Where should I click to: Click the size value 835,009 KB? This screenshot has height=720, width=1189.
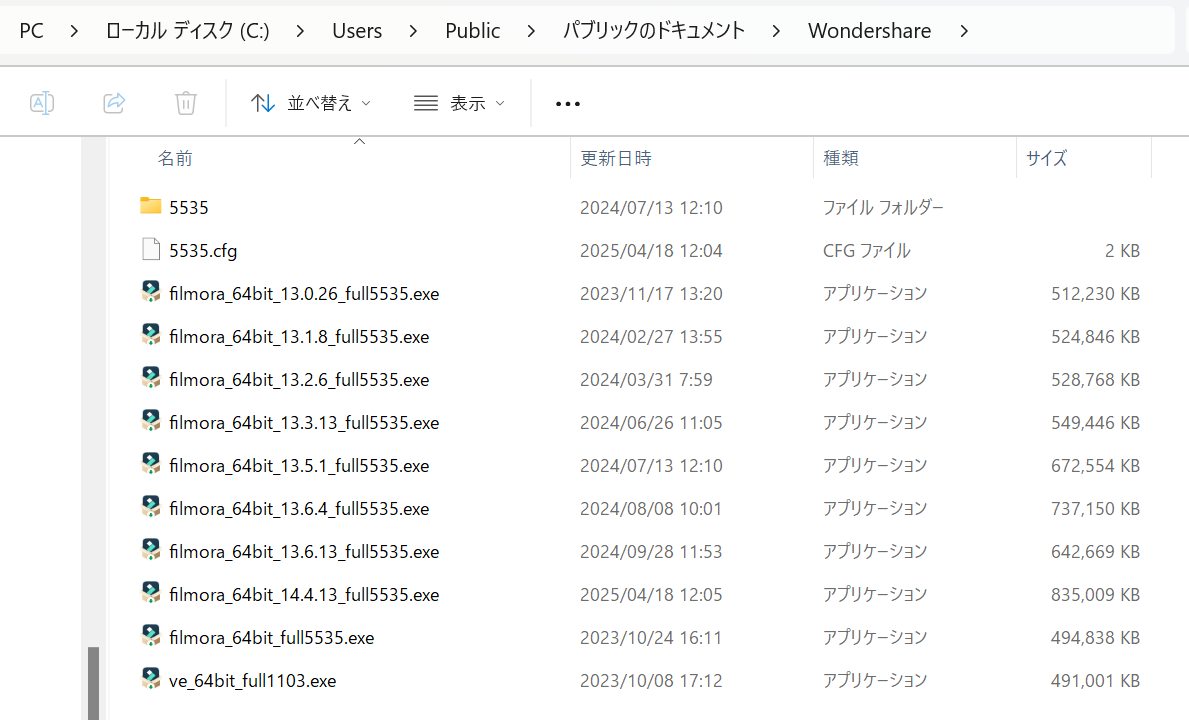click(1095, 595)
